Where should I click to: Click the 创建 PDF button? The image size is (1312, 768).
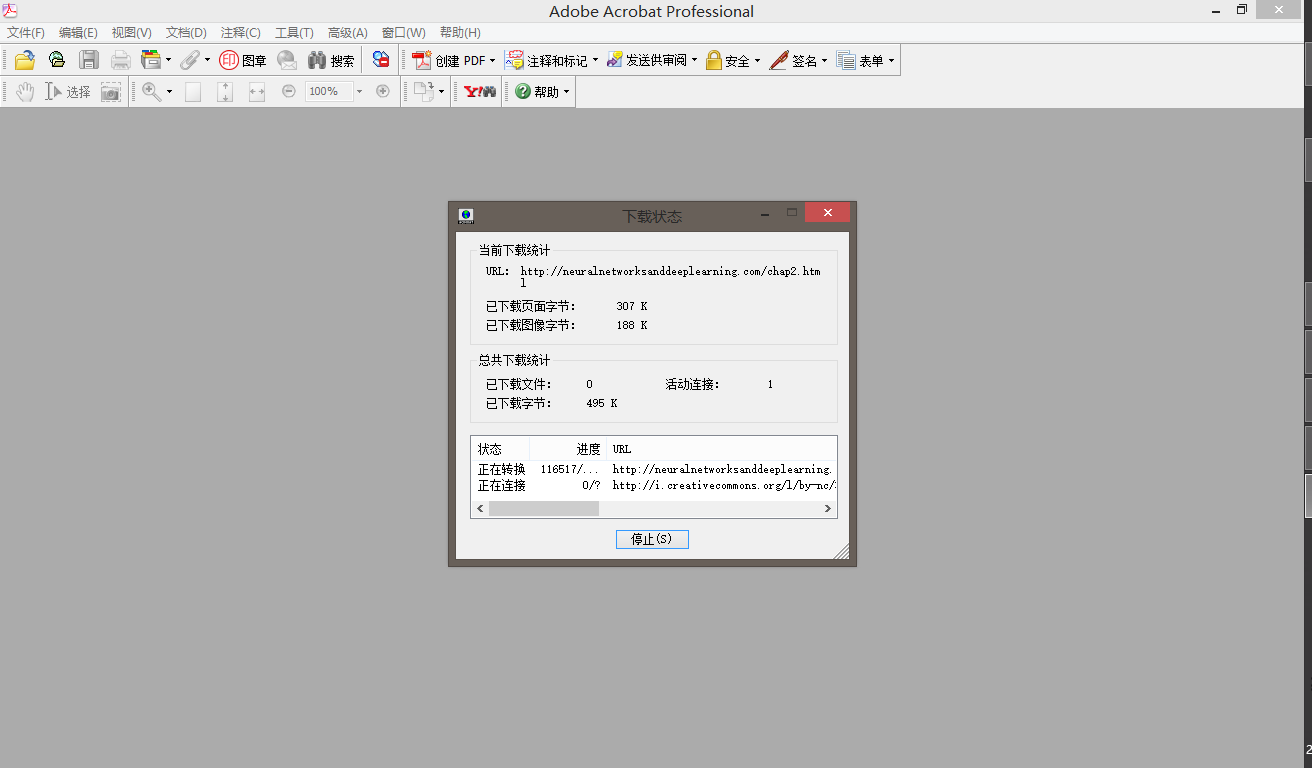tap(449, 60)
